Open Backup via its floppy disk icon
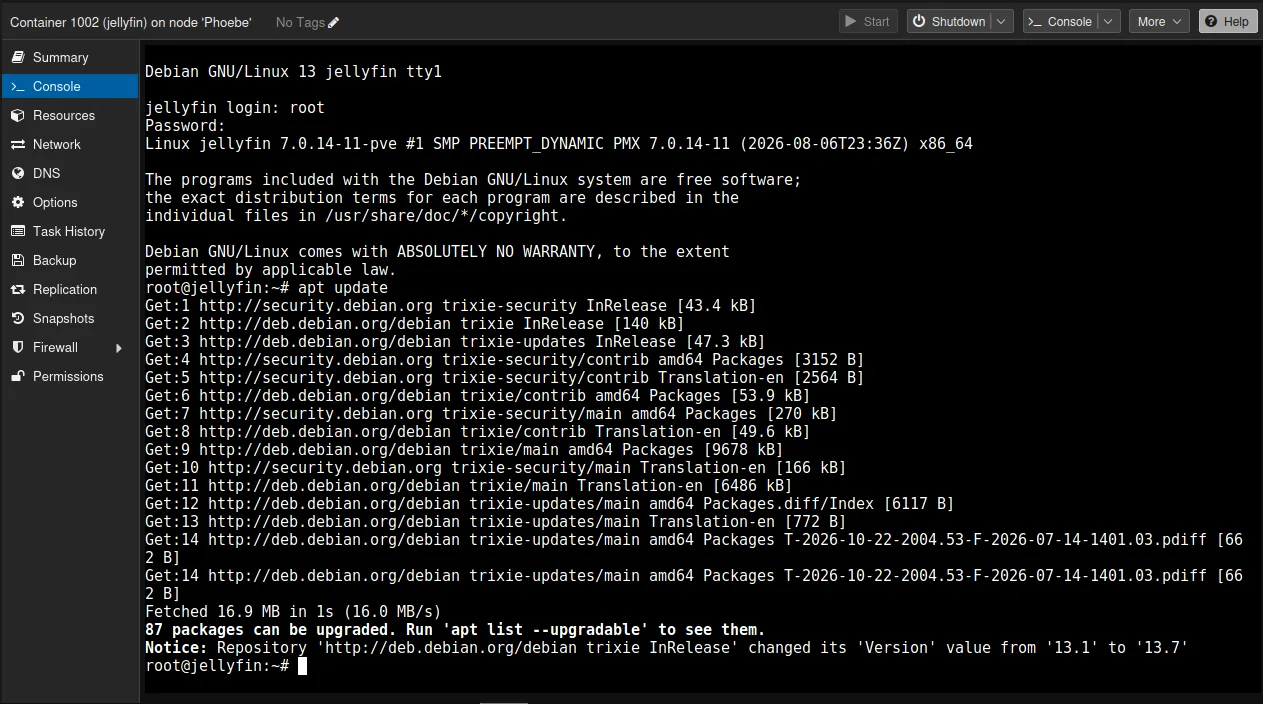This screenshot has width=1263, height=704. [x=17, y=260]
